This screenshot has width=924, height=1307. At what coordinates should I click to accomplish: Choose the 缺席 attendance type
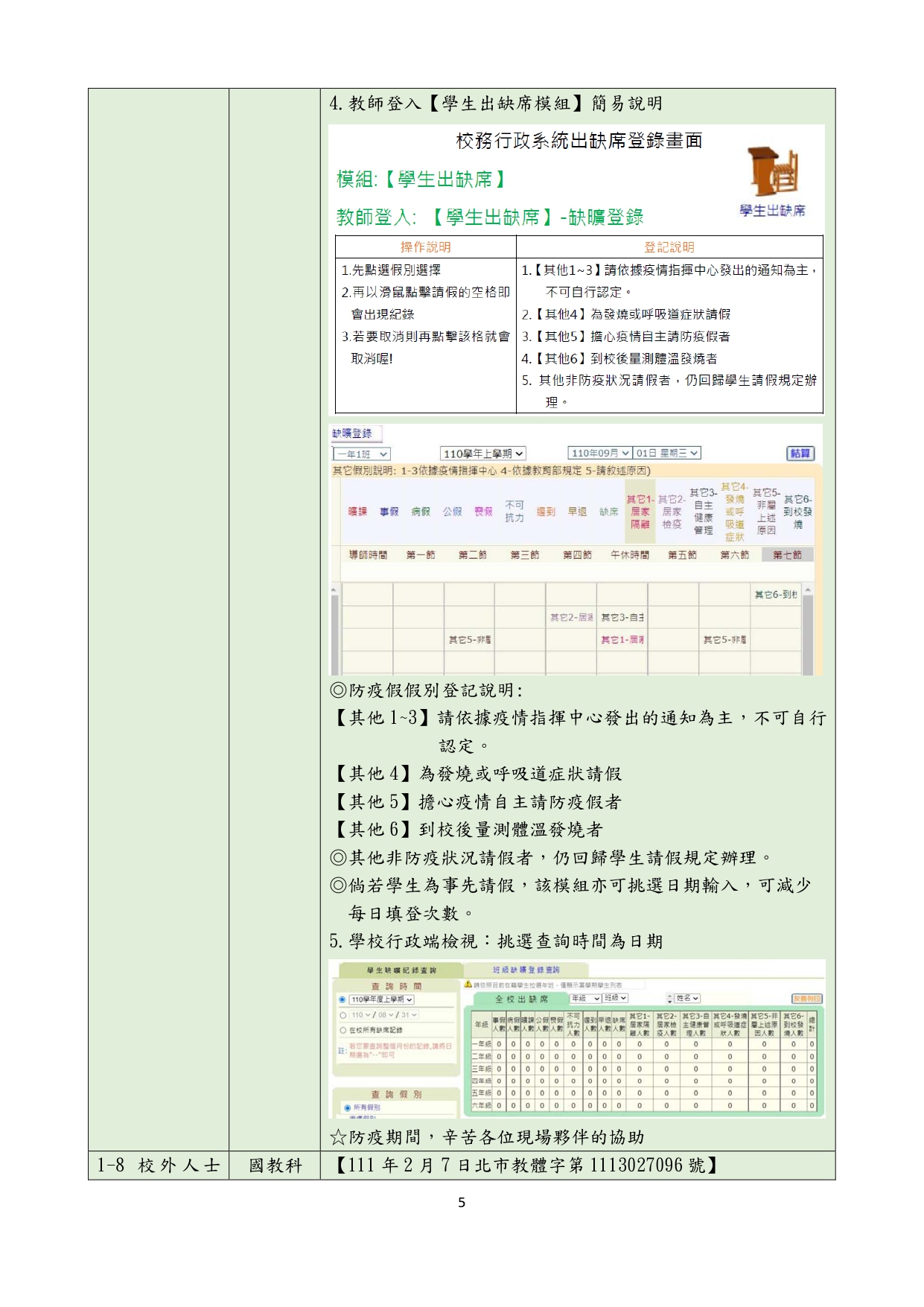click(609, 512)
